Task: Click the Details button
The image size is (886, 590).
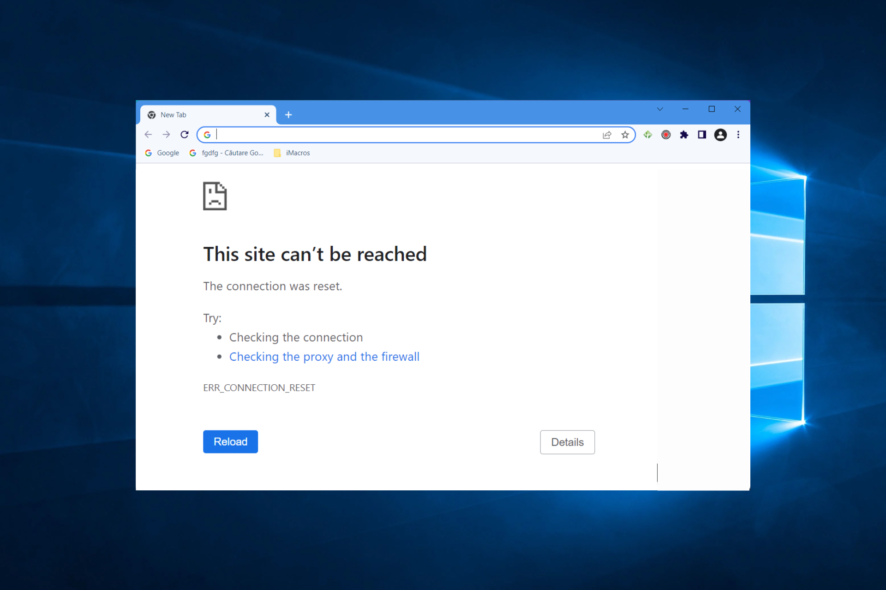Action: click(x=567, y=442)
